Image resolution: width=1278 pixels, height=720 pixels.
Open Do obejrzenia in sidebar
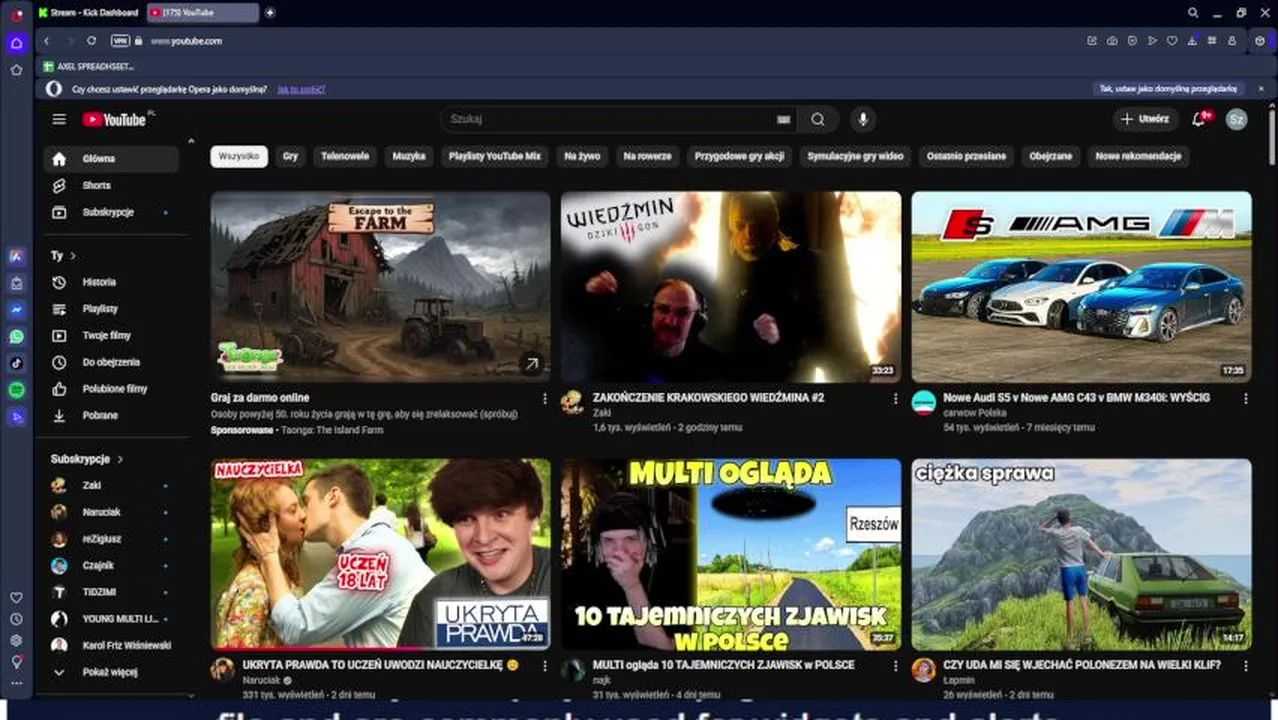pyautogui.click(x=110, y=362)
